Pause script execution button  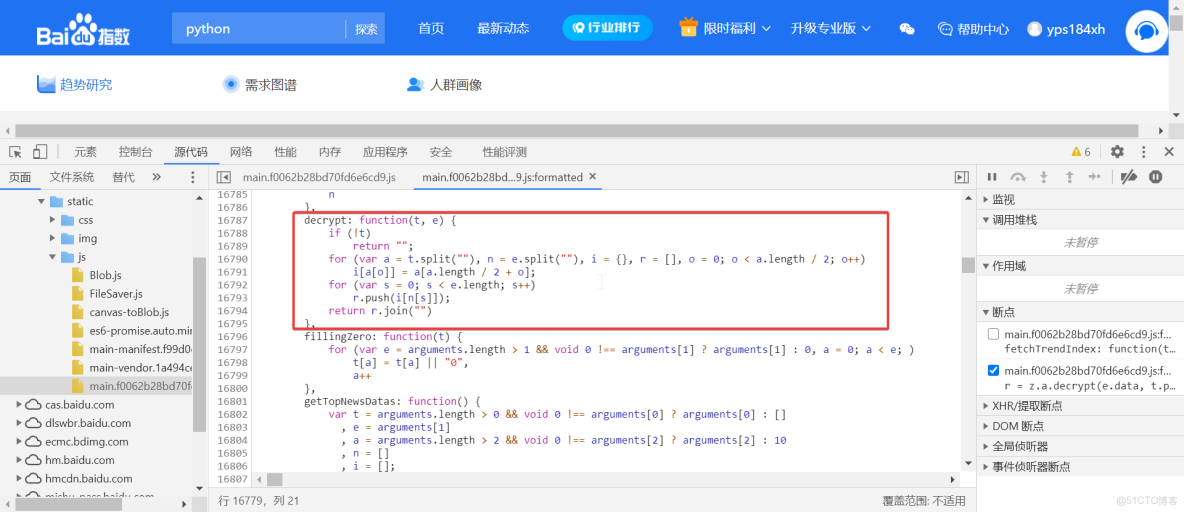click(992, 177)
